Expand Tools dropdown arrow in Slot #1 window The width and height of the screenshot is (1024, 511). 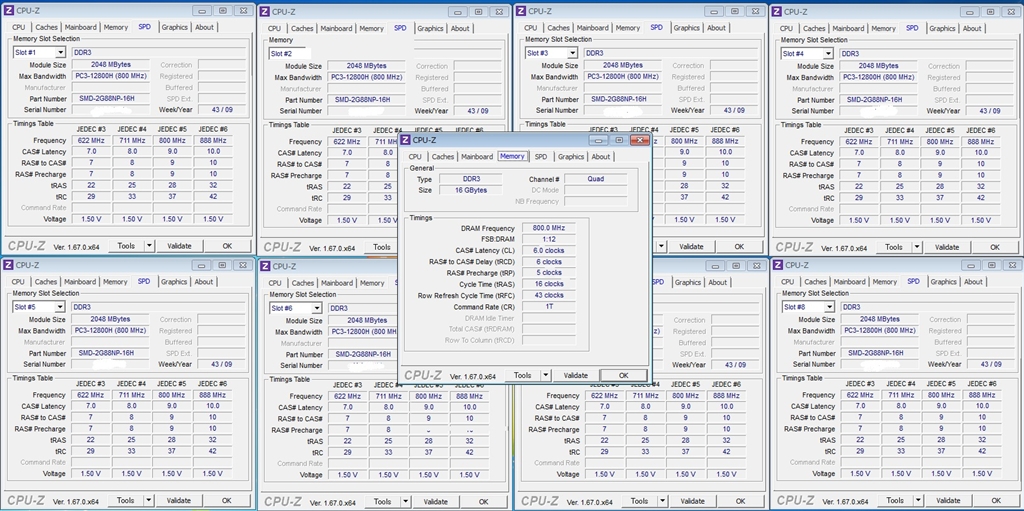(149, 246)
